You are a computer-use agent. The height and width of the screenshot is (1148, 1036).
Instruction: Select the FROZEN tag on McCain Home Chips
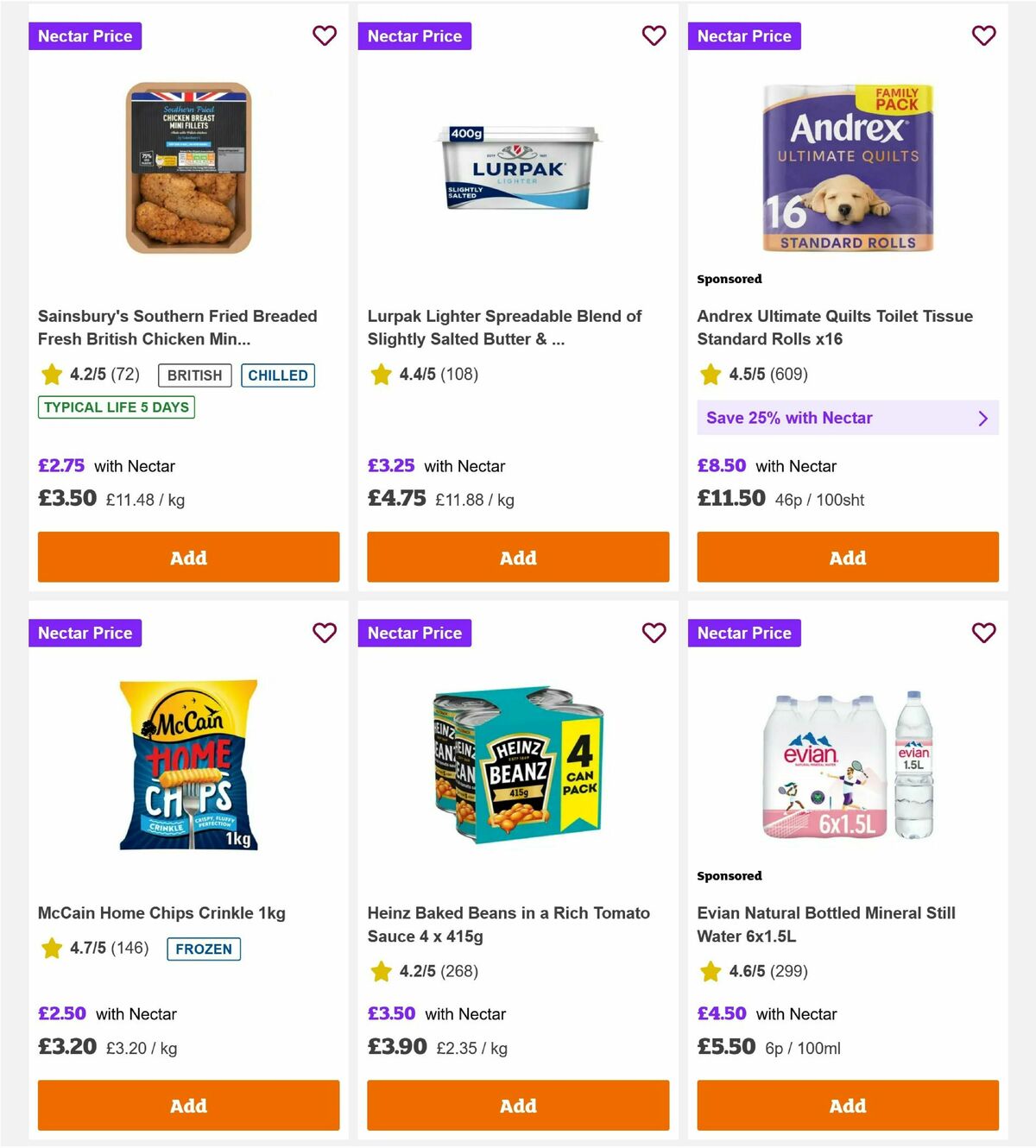(x=203, y=949)
